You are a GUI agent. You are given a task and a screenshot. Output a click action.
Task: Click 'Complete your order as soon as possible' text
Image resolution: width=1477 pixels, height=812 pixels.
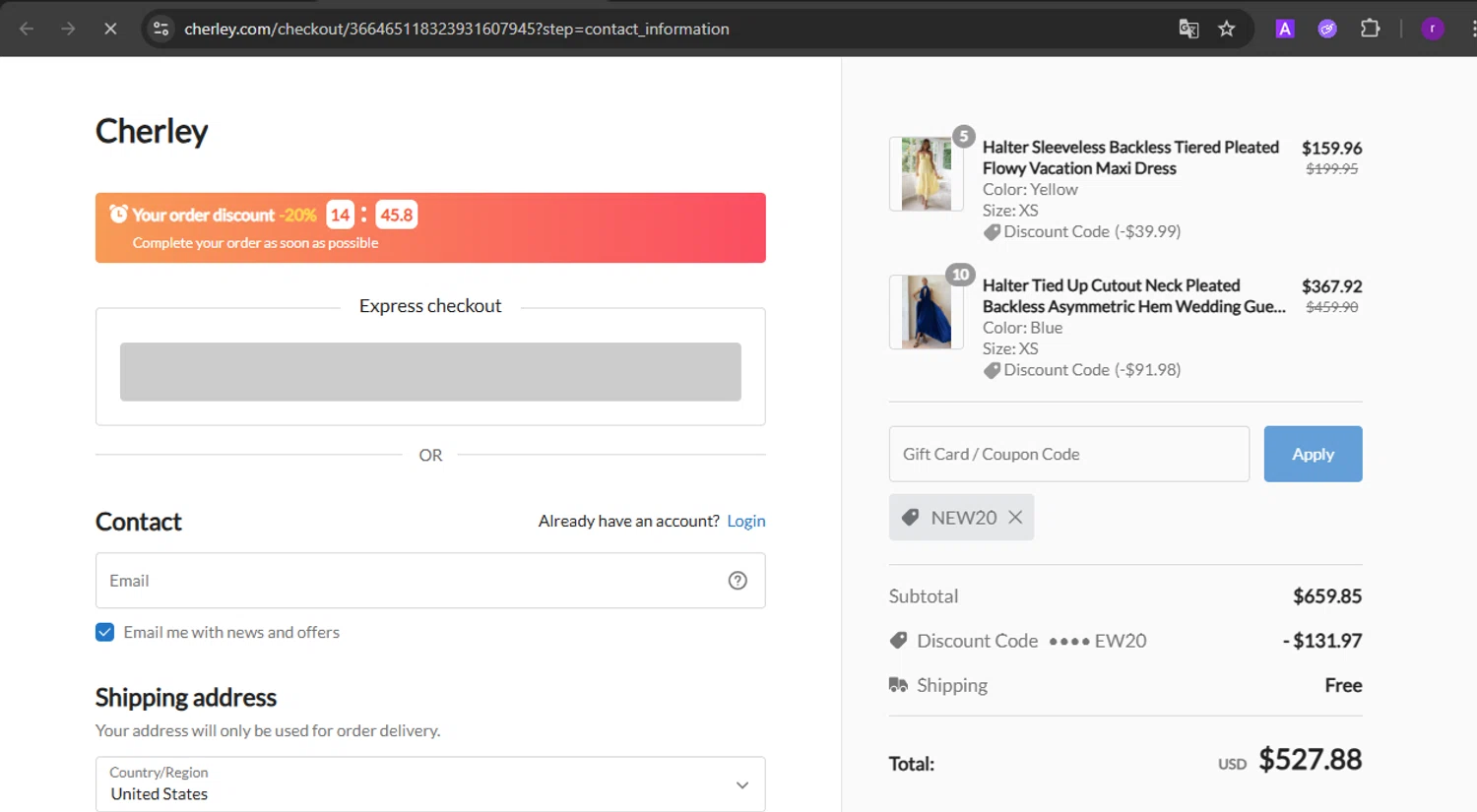[255, 243]
